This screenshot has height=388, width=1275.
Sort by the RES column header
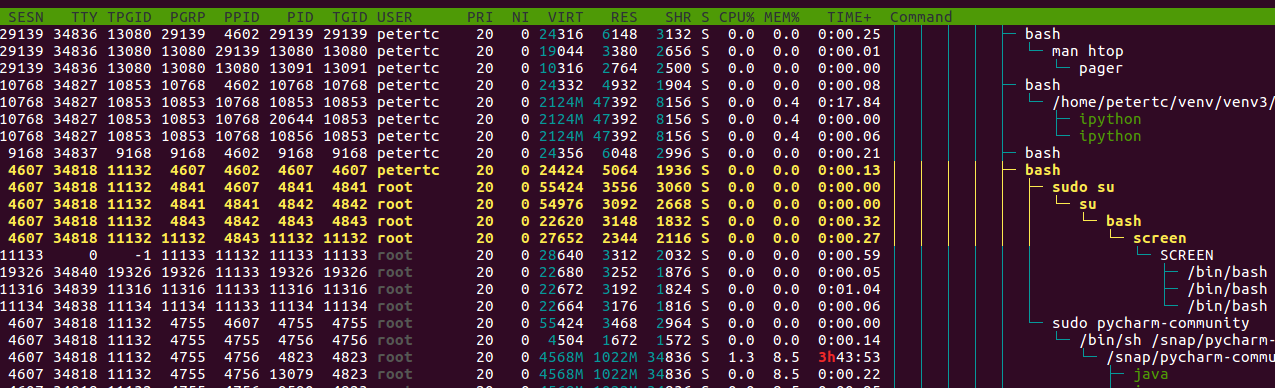click(x=624, y=17)
